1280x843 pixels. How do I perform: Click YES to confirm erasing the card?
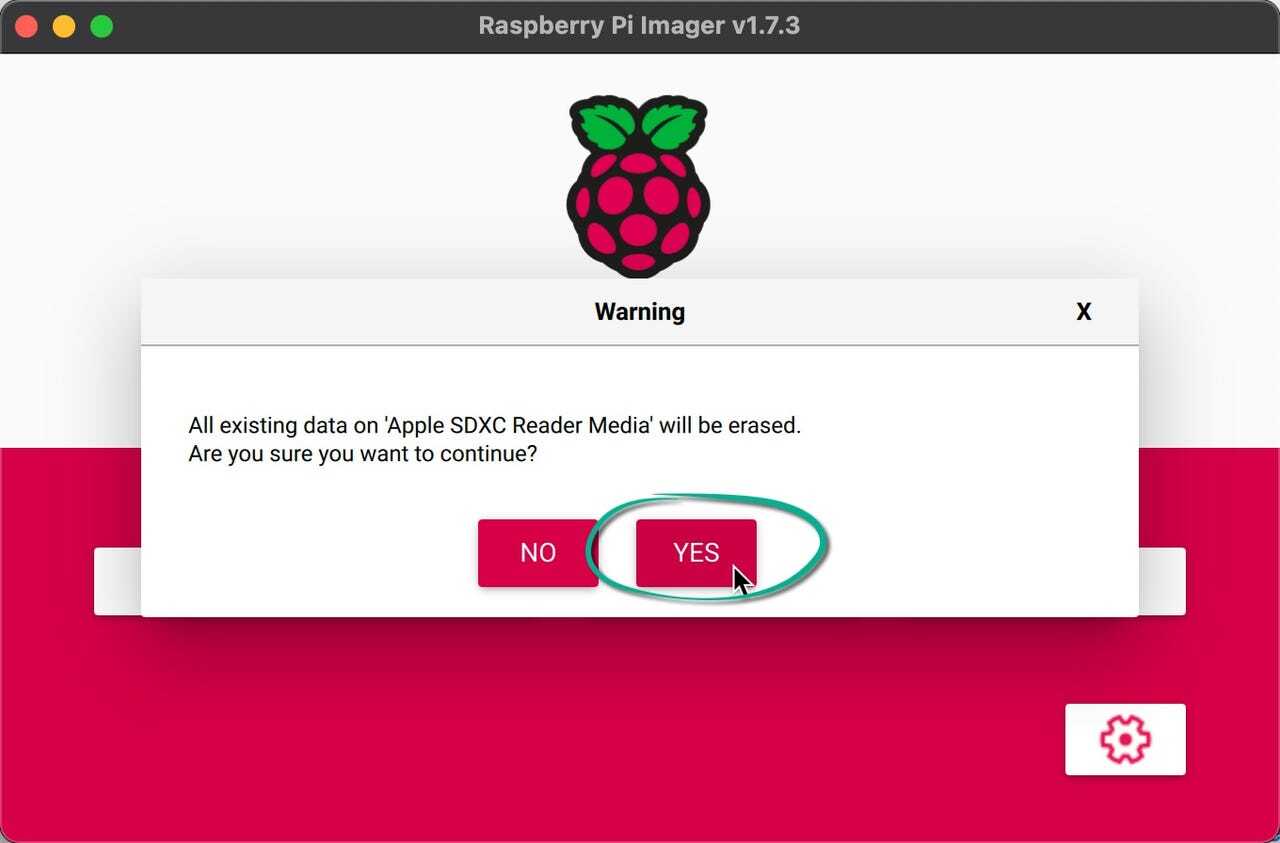click(x=696, y=553)
